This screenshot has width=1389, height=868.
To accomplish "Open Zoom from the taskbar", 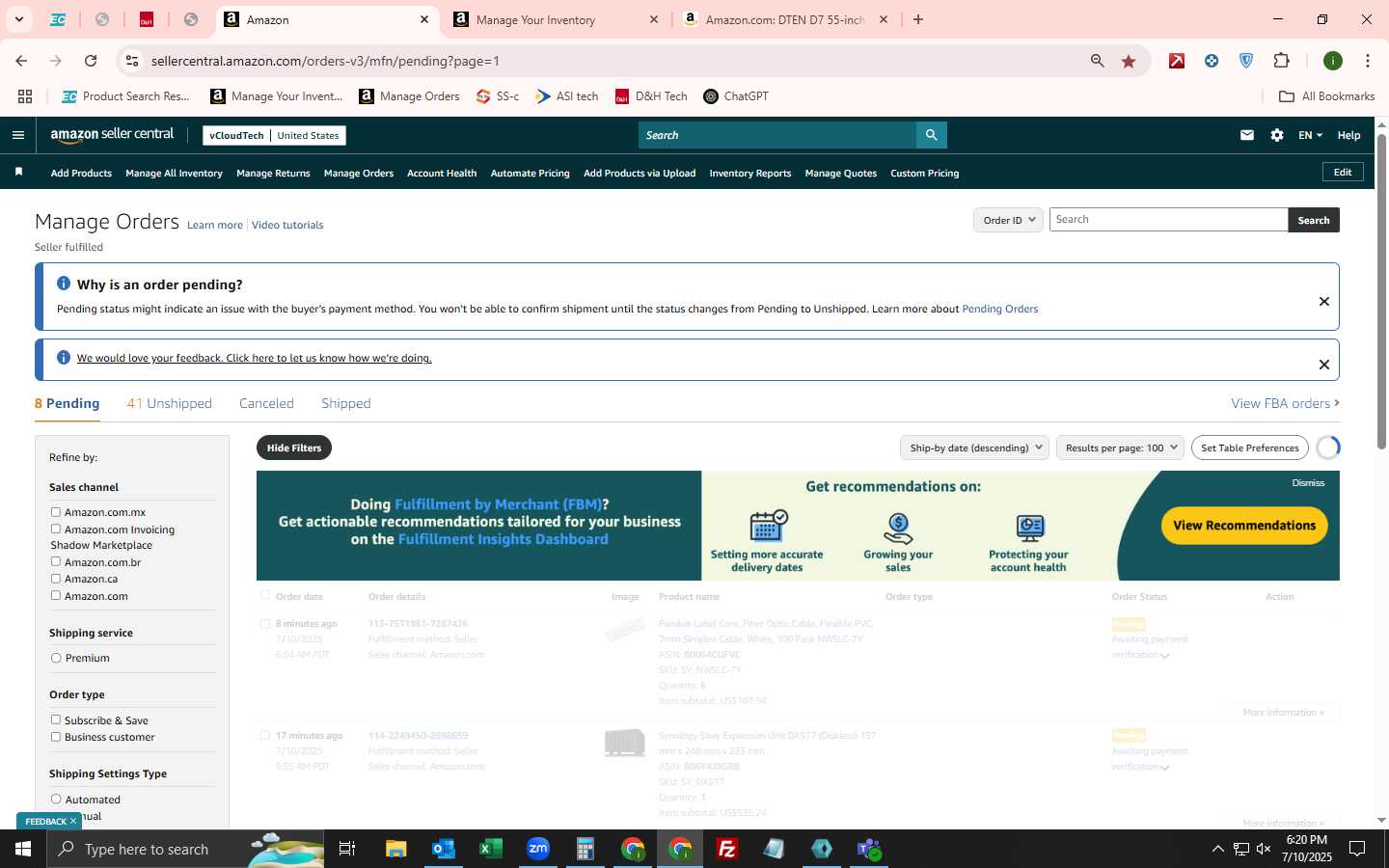I will point(538,849).
